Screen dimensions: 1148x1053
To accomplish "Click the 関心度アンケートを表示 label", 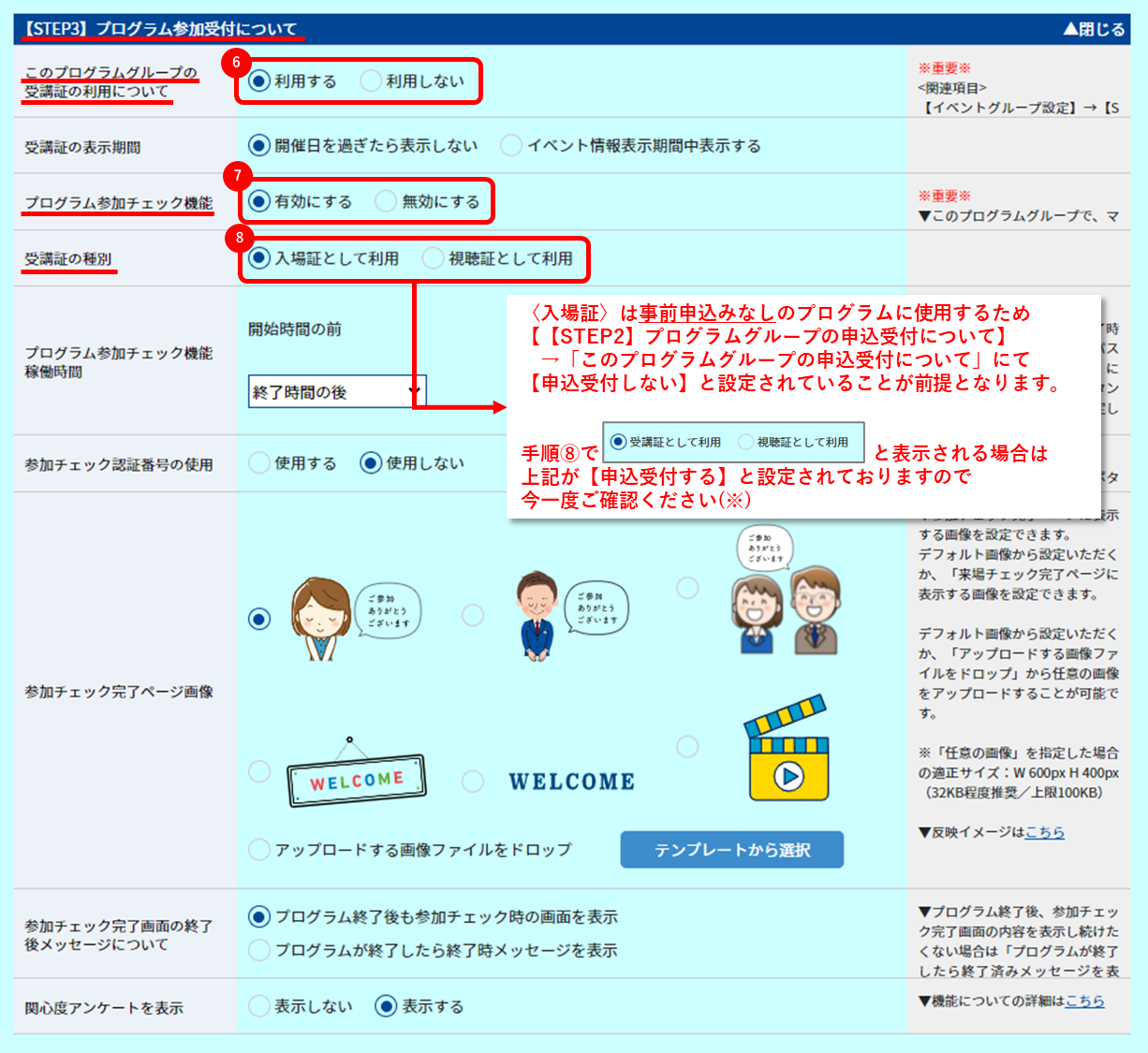I will point(104,1008).
